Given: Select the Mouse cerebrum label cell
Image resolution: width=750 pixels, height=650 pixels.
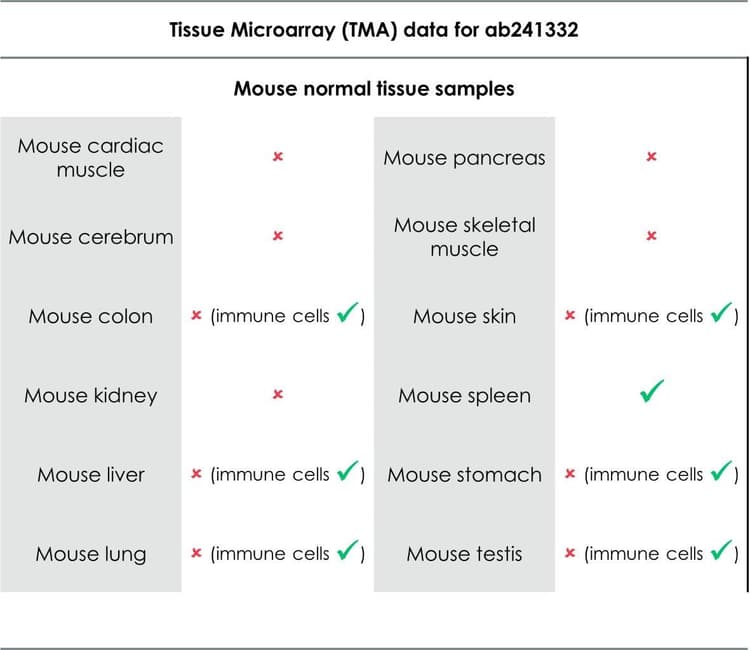Looking at the screenshot, I should click(91, 237).
